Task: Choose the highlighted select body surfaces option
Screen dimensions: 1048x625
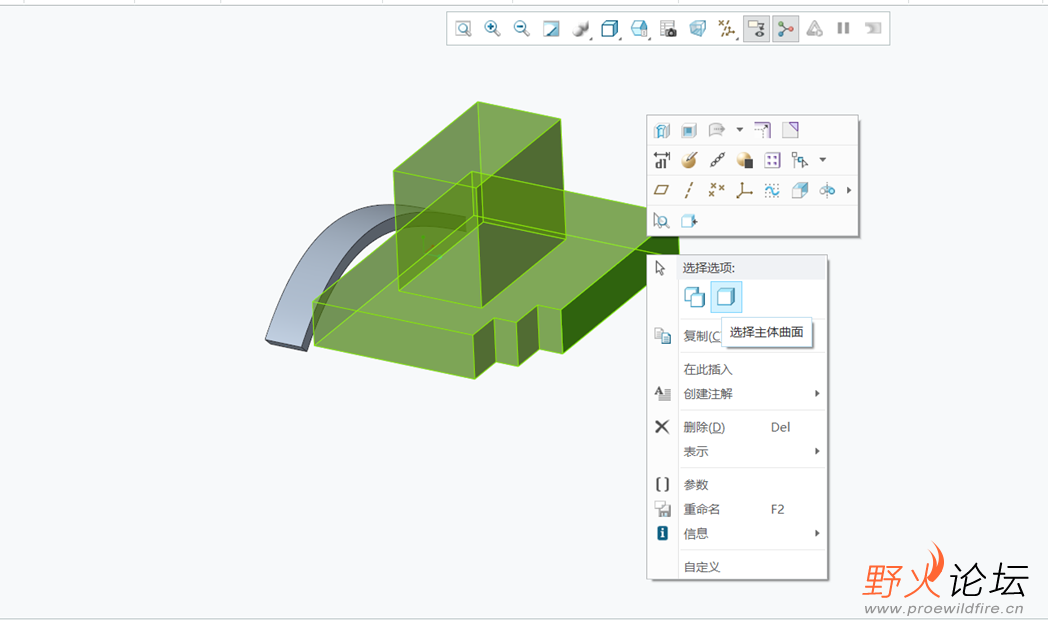Action: tap(726, 297)
